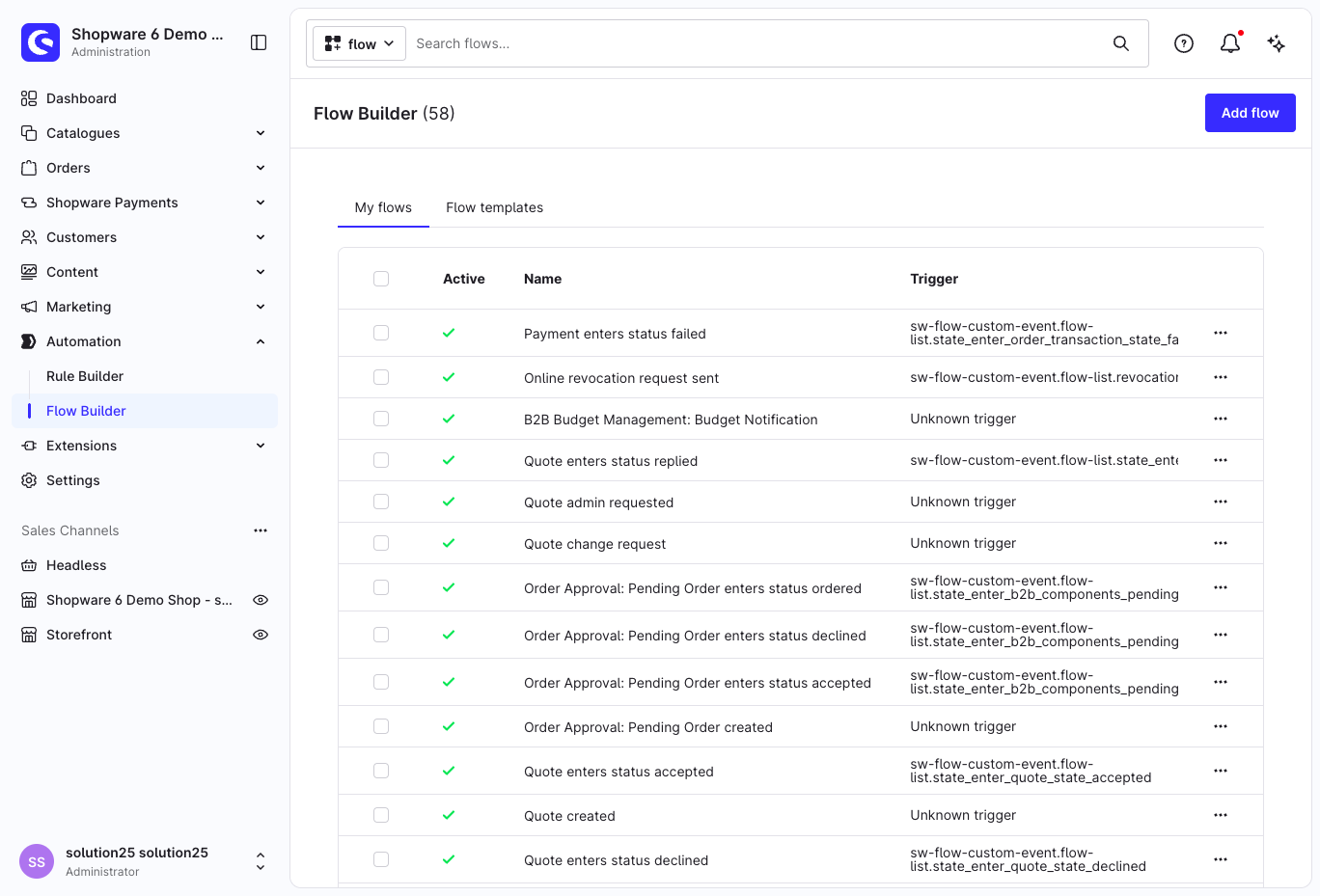
Task: Collapse the Automation menu
Action: pos(261,341)
